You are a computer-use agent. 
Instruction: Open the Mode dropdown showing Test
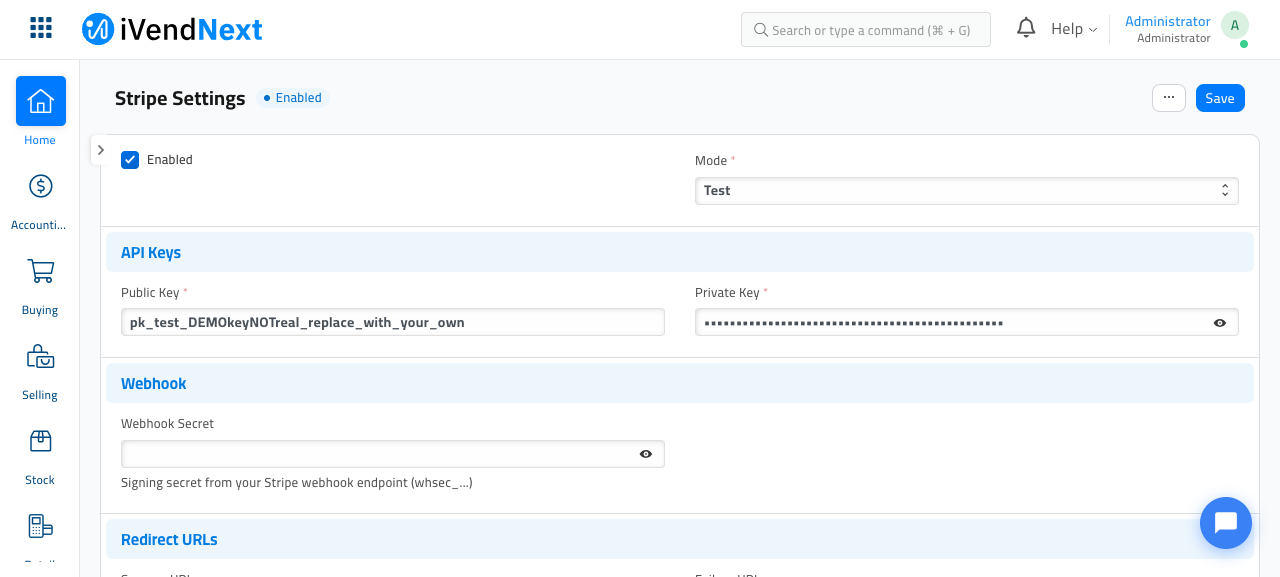click(967, 191)
